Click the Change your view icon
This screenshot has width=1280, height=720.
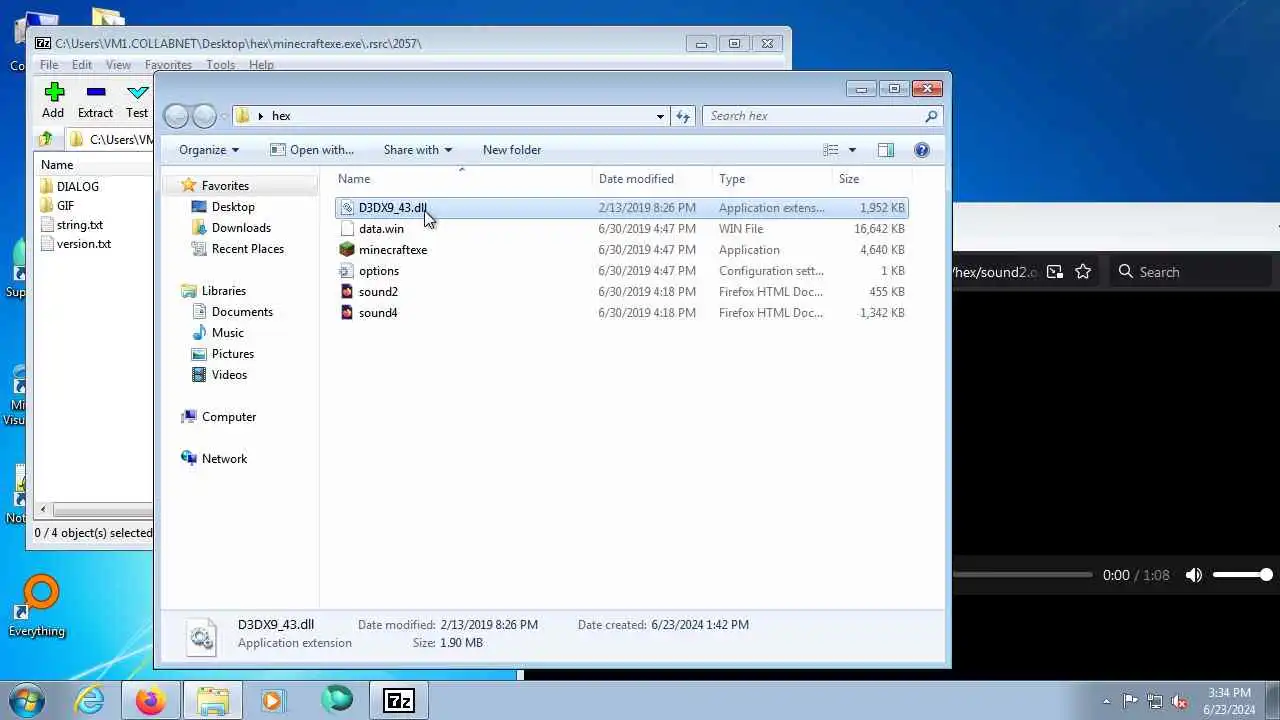click(x=830, y=150)
